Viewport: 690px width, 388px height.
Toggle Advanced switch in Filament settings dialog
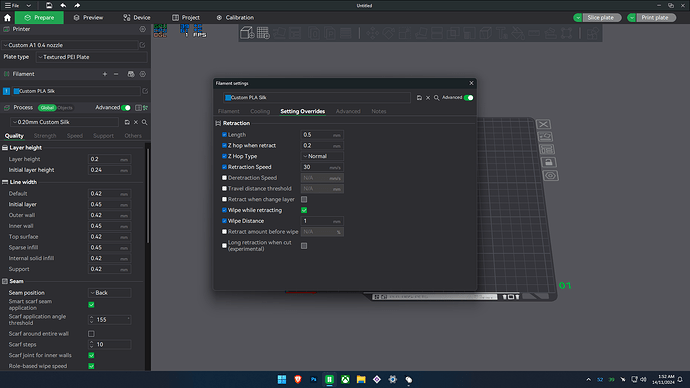[469, 98]
